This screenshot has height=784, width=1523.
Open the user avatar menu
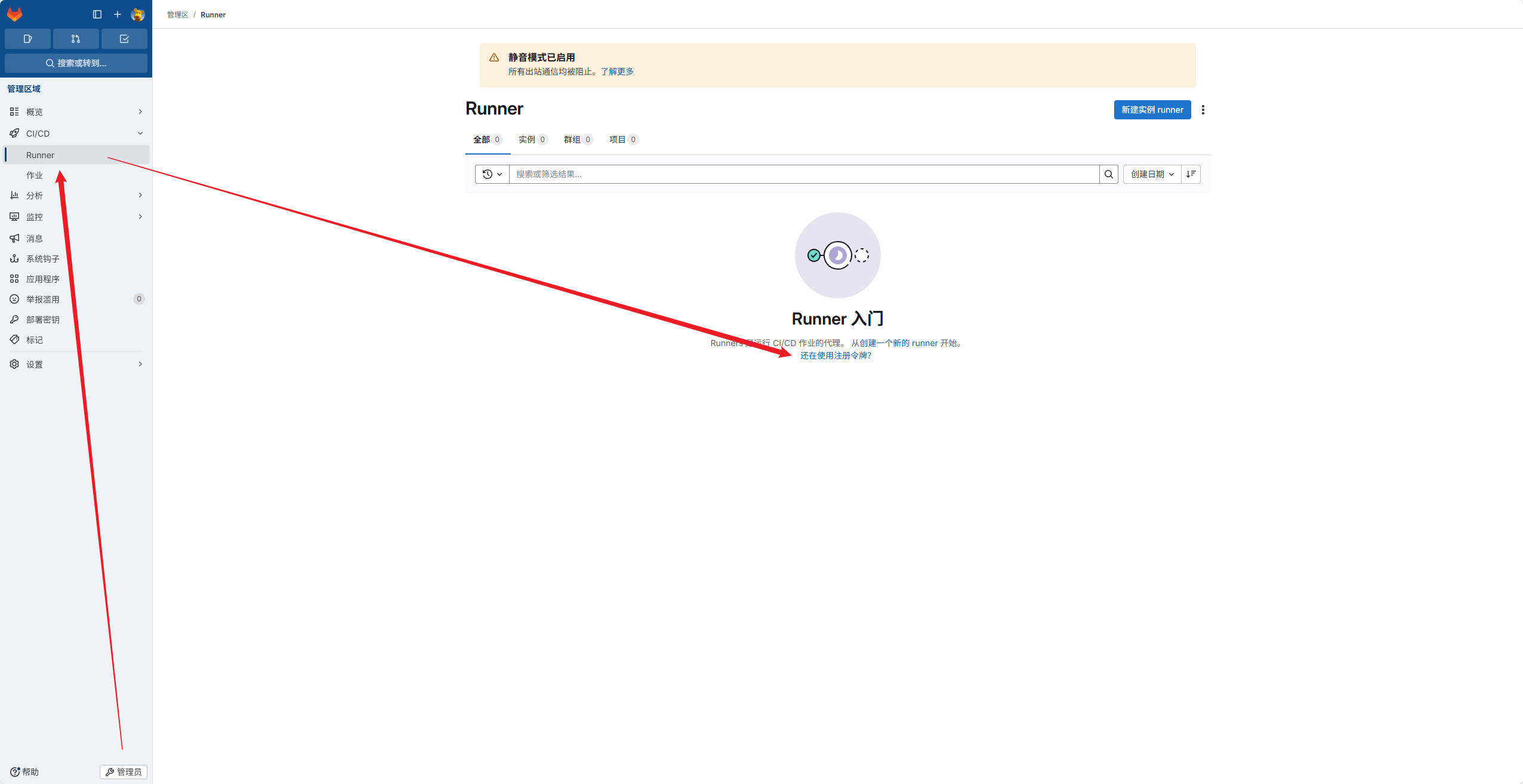click(x=138, y=14)
